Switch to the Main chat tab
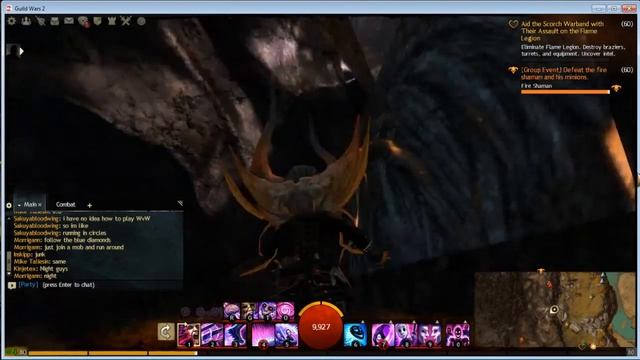640x360 pixels. click(29, 204)
